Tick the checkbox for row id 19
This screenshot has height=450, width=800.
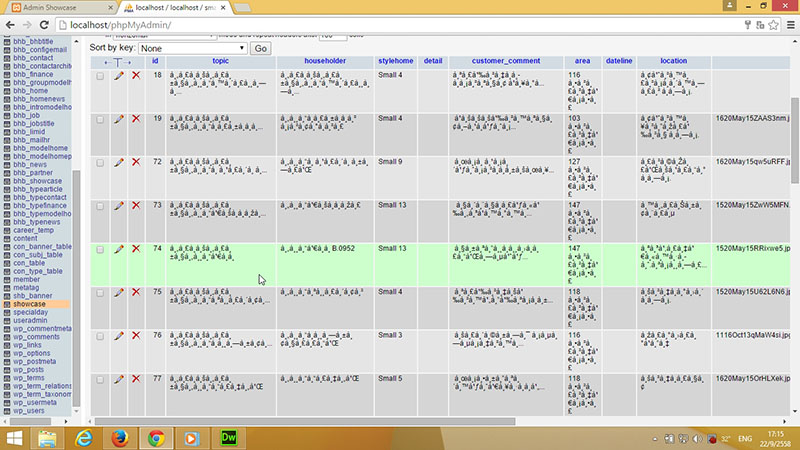coord(100,119)
